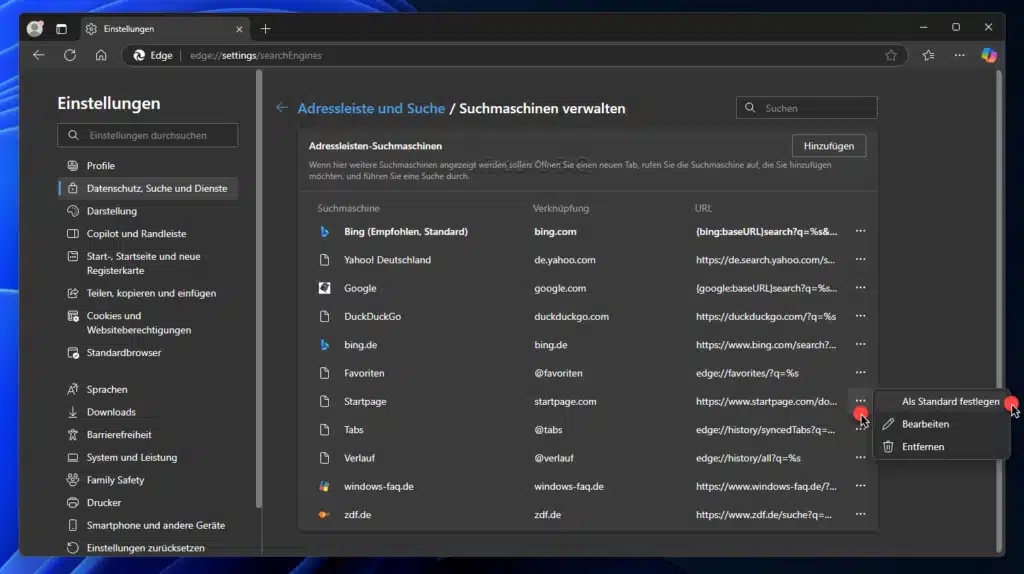Open the profile avatar in title bar

35,29
